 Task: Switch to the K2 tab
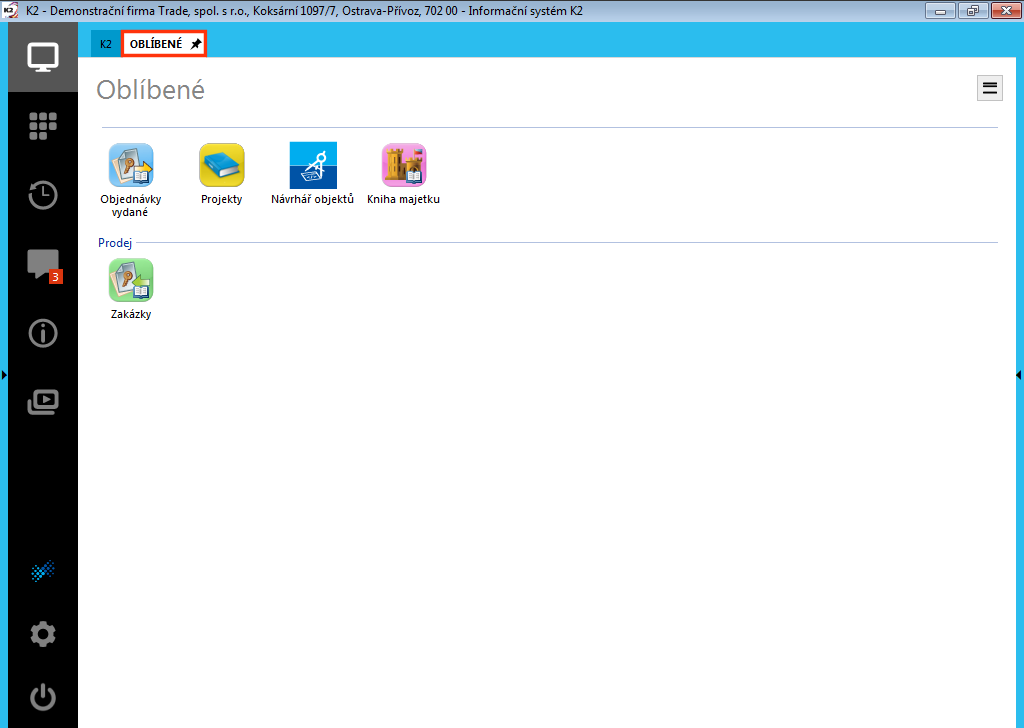point(106,44)
